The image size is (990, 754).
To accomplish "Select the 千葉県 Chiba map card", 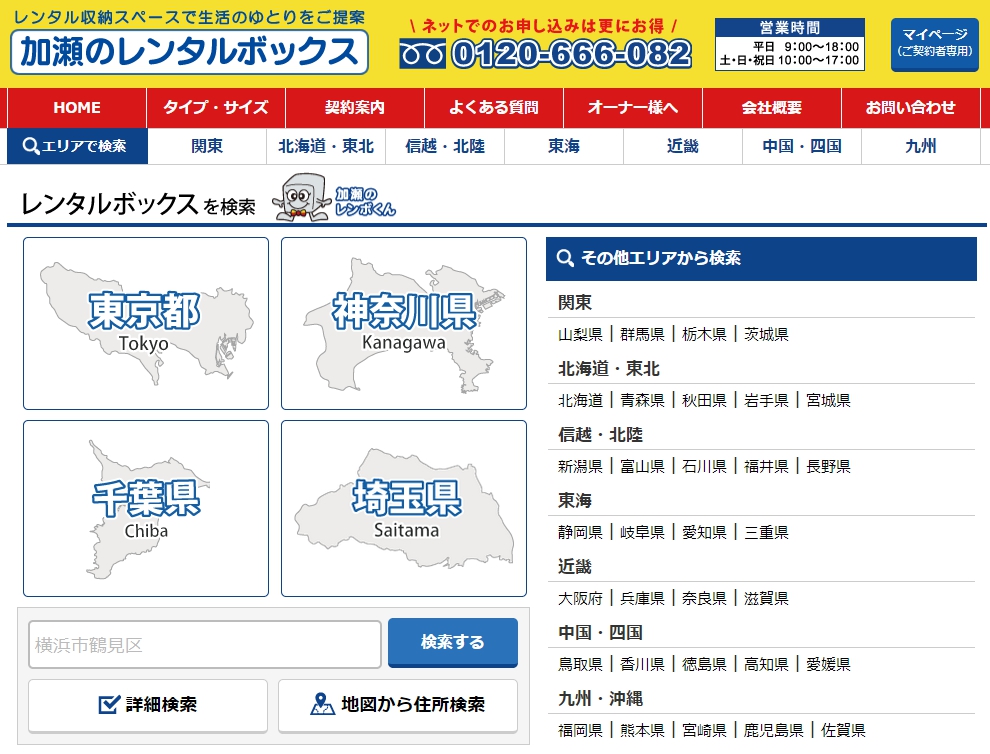I will pos(146,508).
